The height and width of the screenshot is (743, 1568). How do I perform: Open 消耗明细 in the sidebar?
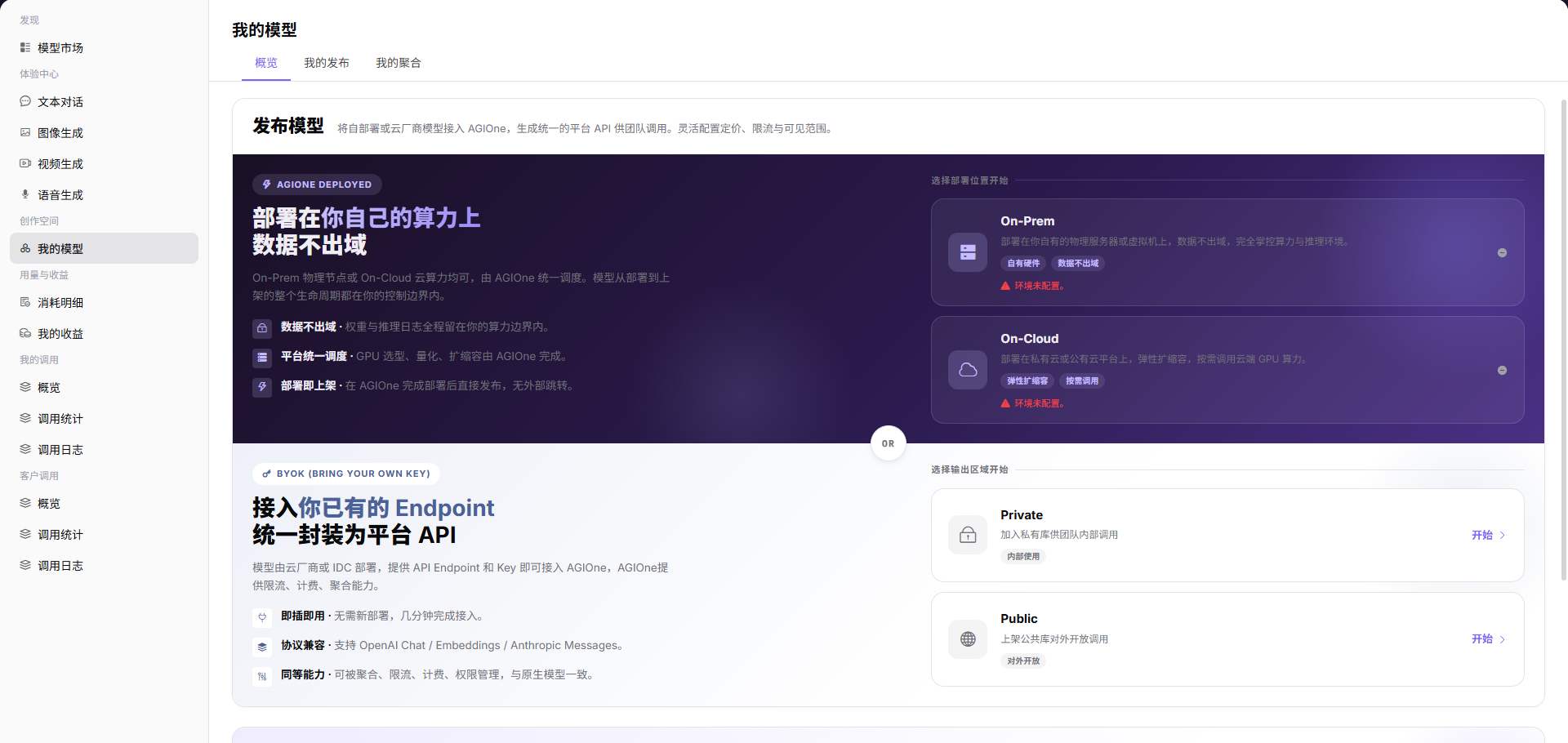pos(104,302)
